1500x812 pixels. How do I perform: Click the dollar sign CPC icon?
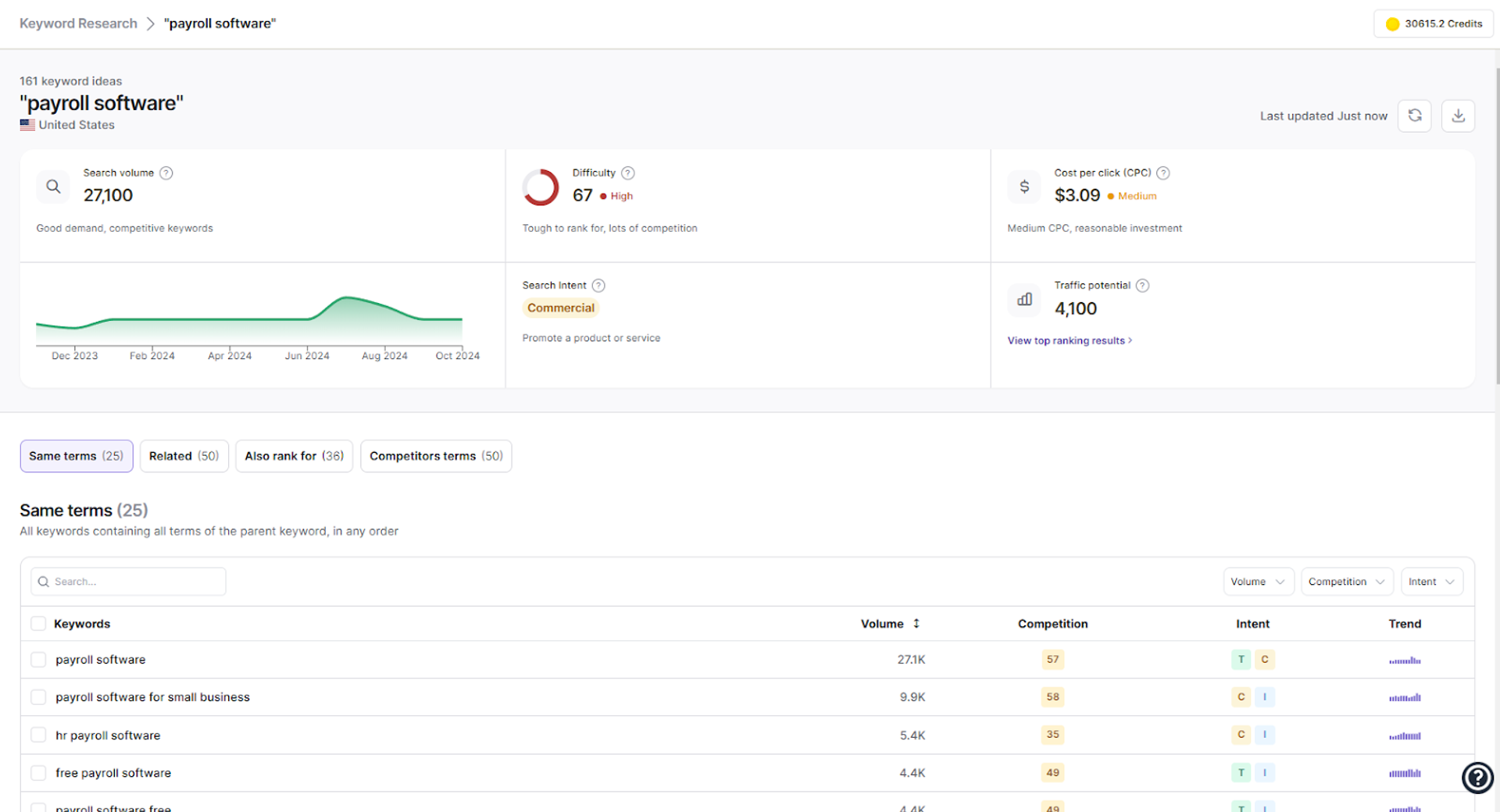coord(1024,187)
